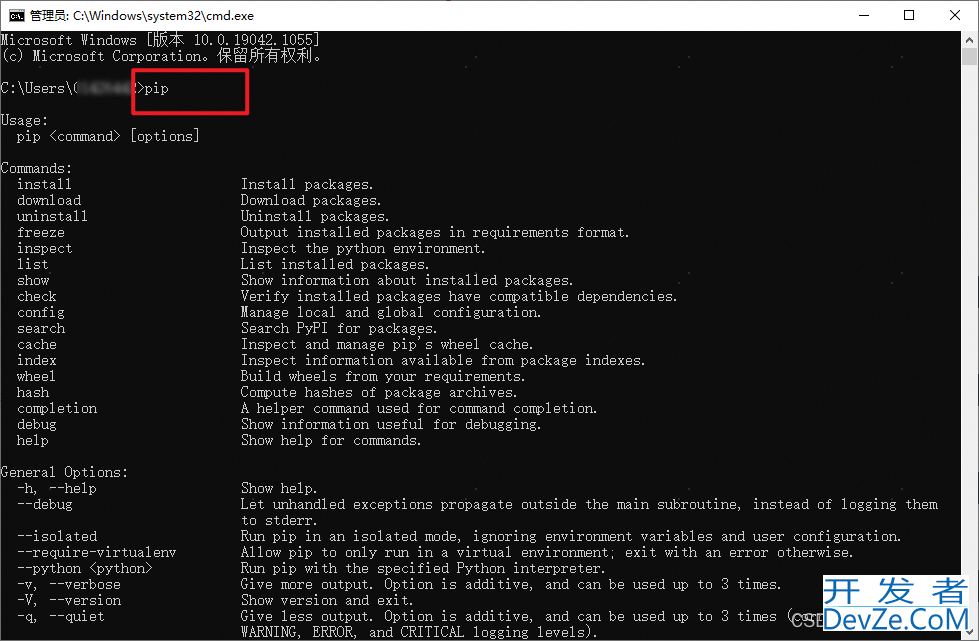Click 'Run pip with the specified Python interpreter.'
The width and height of the screenshot is (979, 641).
tap(423, 569)
